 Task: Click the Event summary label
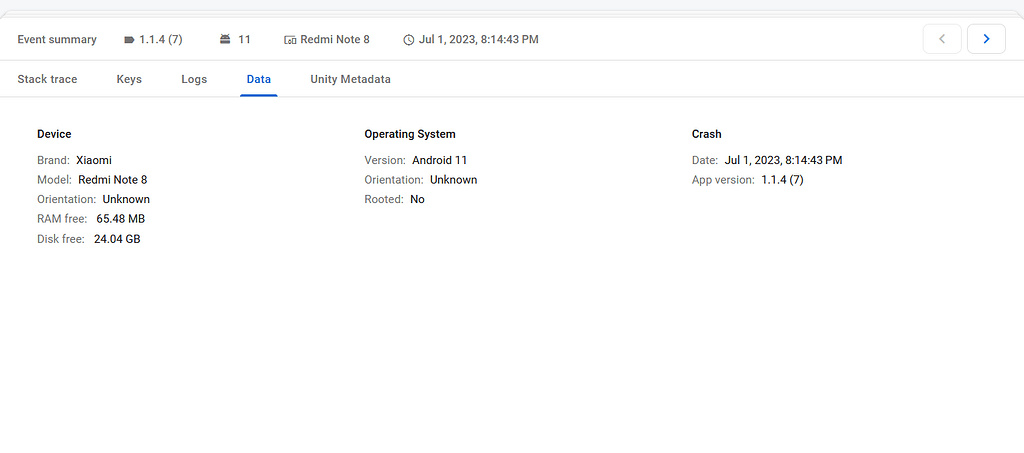point(57,39)
